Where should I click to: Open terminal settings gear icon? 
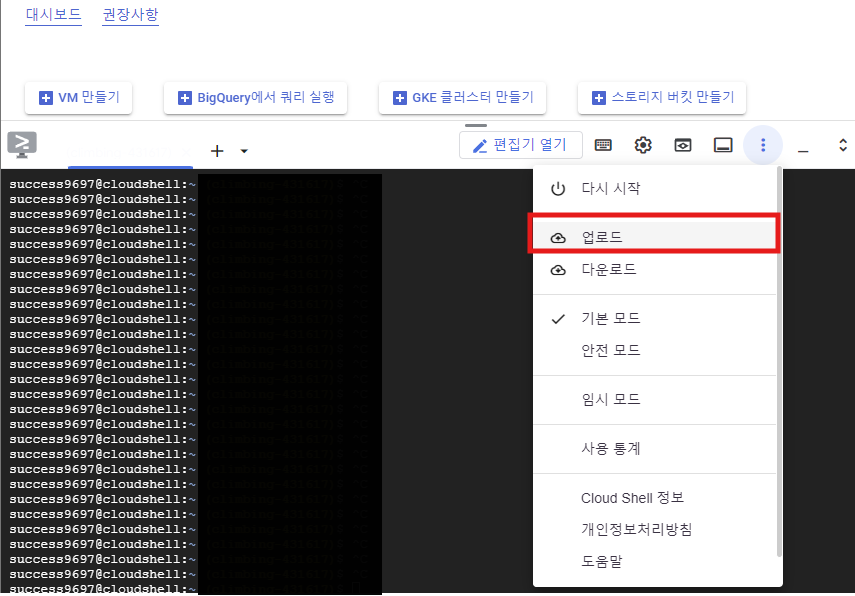643,145
